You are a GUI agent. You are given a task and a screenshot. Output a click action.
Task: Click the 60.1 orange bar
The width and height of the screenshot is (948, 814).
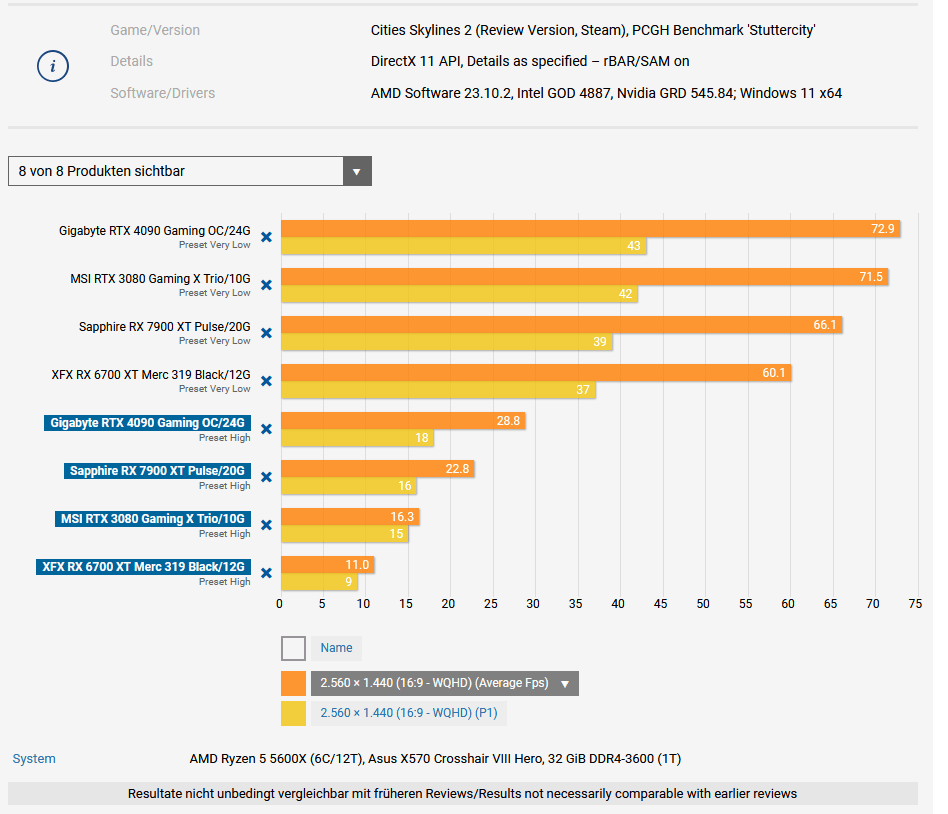[536, 373]
